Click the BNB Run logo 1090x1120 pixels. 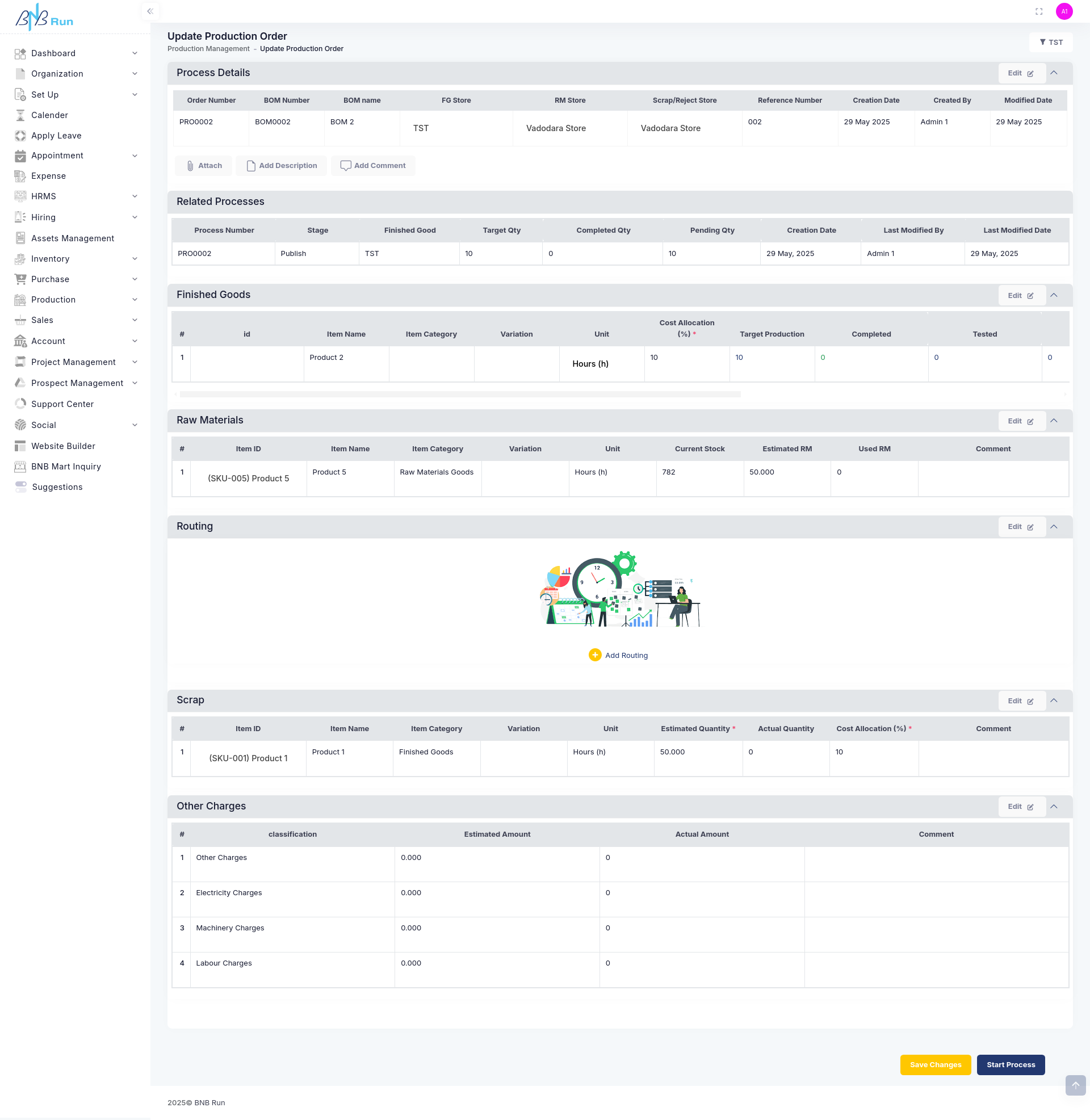[44, 17]
